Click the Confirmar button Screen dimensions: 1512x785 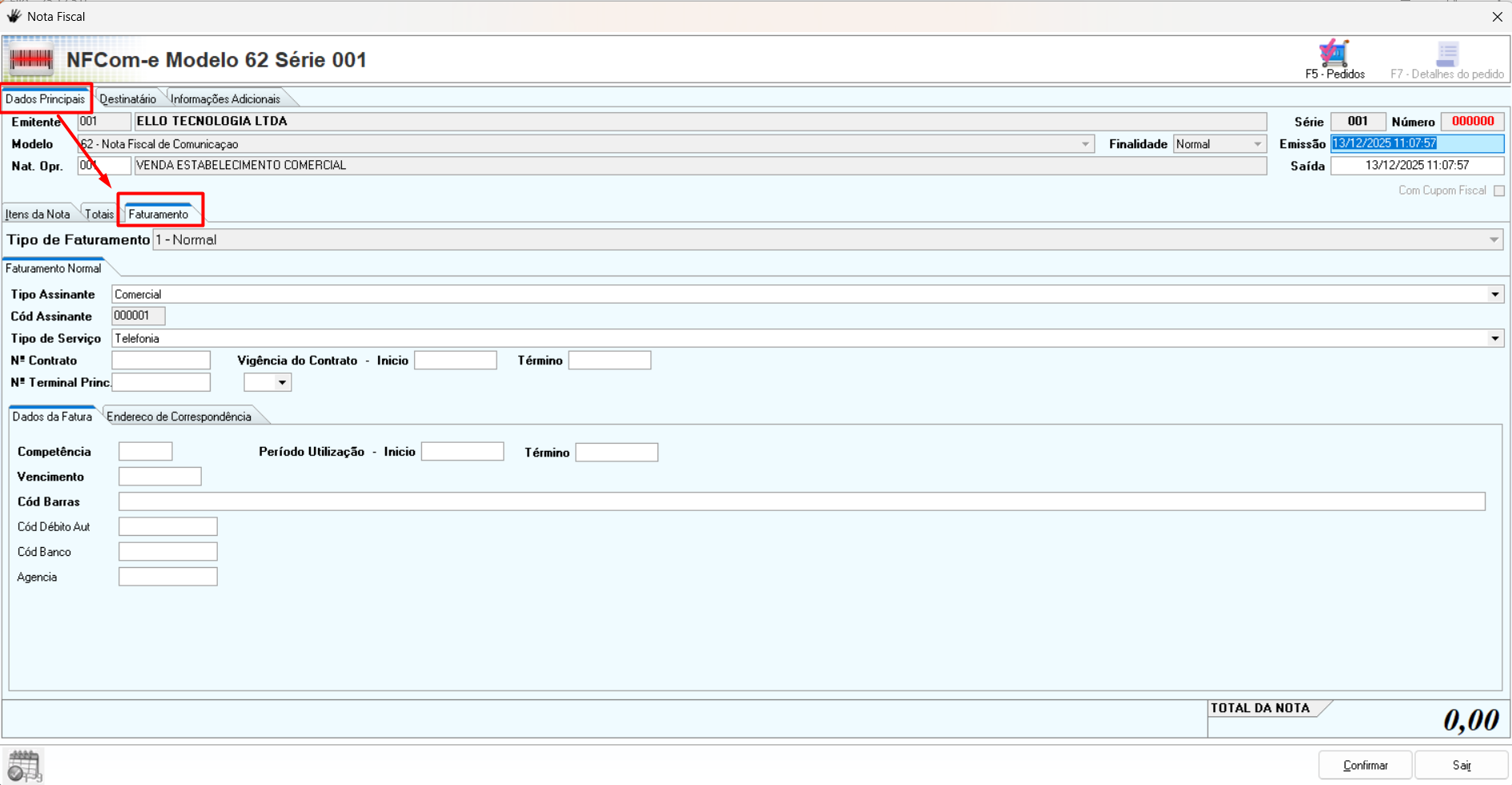pyautogui.click(x=1365, y=765)
